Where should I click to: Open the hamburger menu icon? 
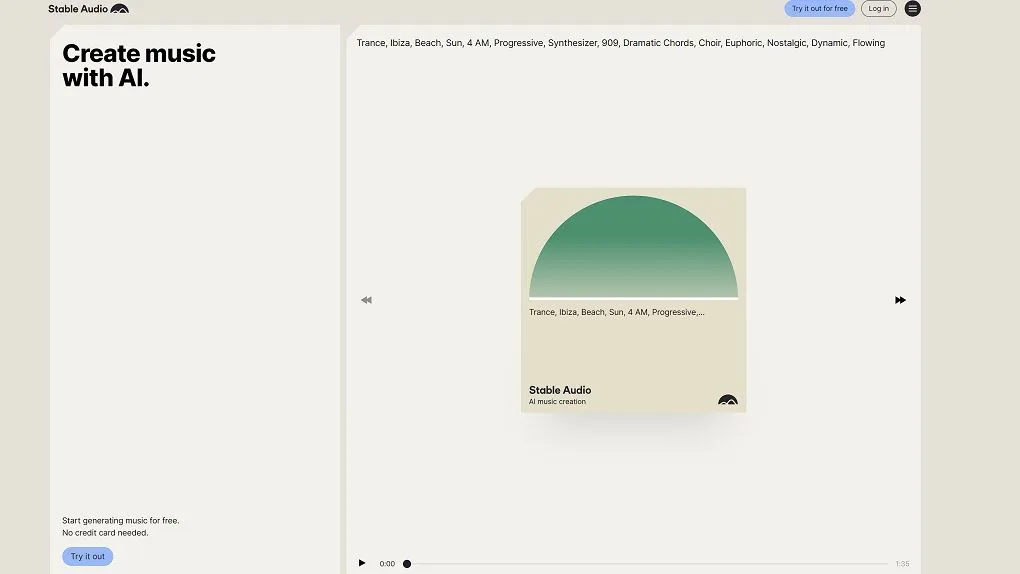coord(913,8)
